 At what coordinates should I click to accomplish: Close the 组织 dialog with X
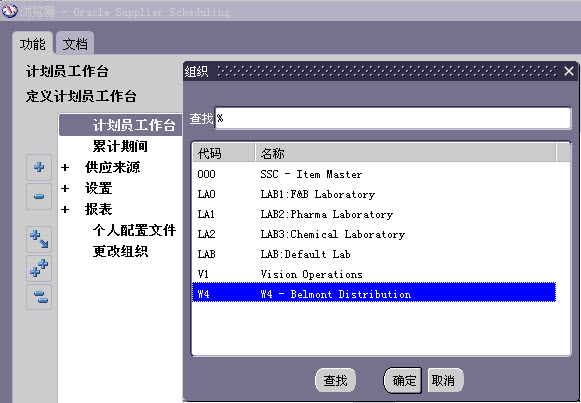[x=569, y=71]
